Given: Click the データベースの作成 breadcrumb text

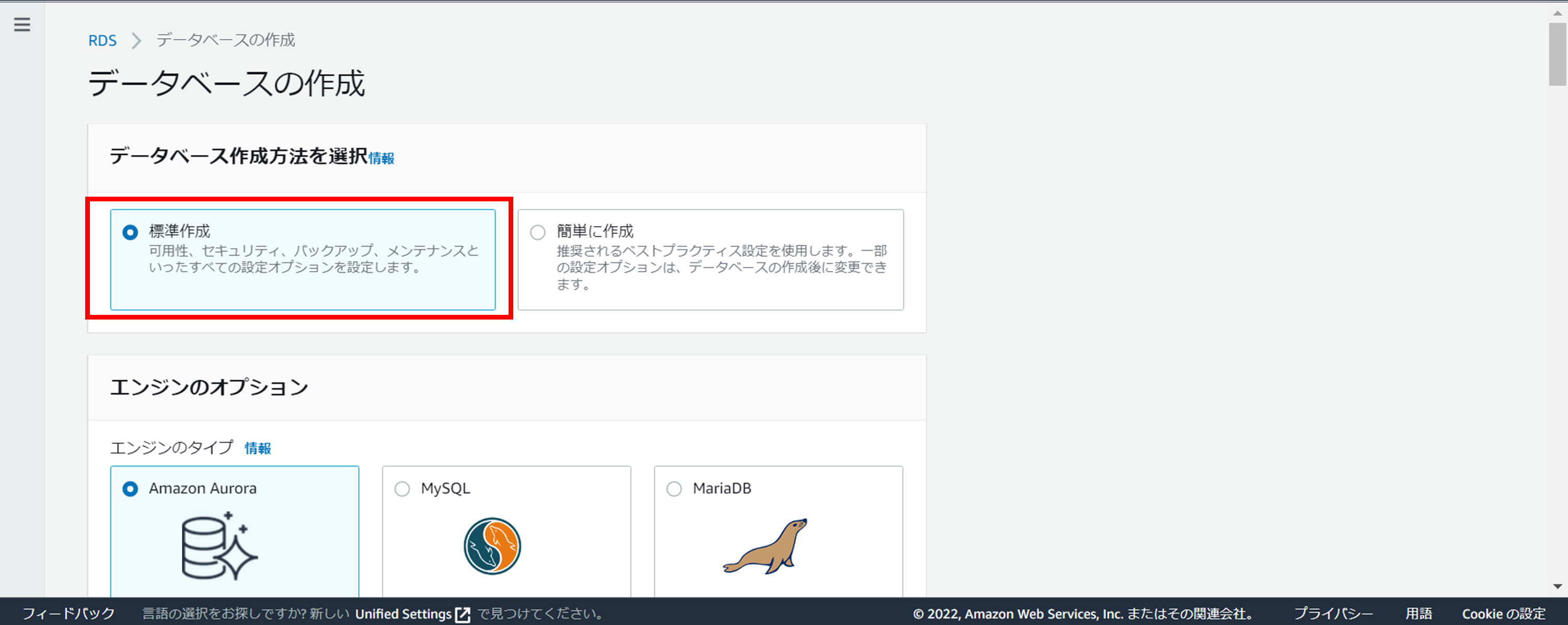Looking at the screenshot, I should (225, 40).
